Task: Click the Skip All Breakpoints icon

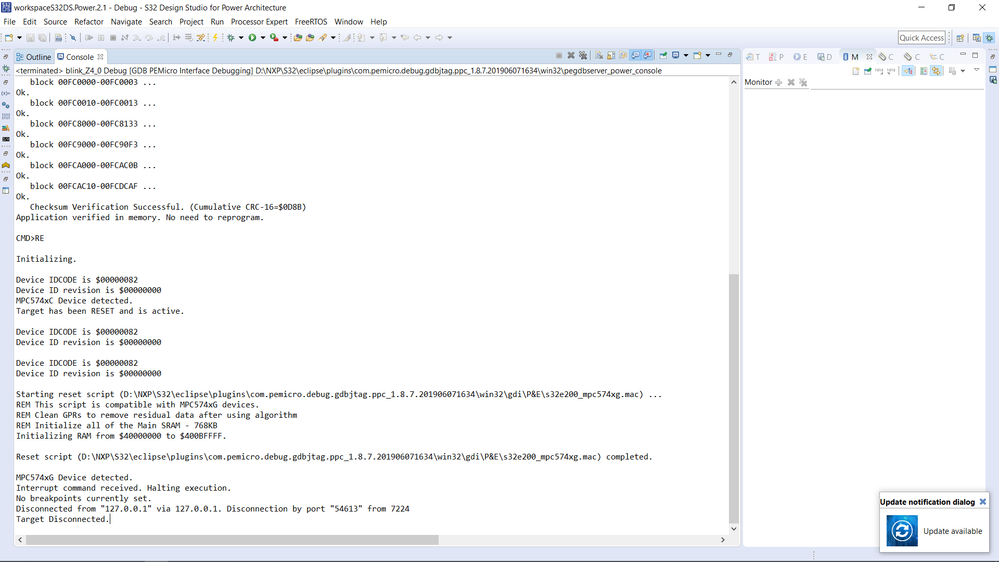Action: pyautogui.click(x=73, y=38)
